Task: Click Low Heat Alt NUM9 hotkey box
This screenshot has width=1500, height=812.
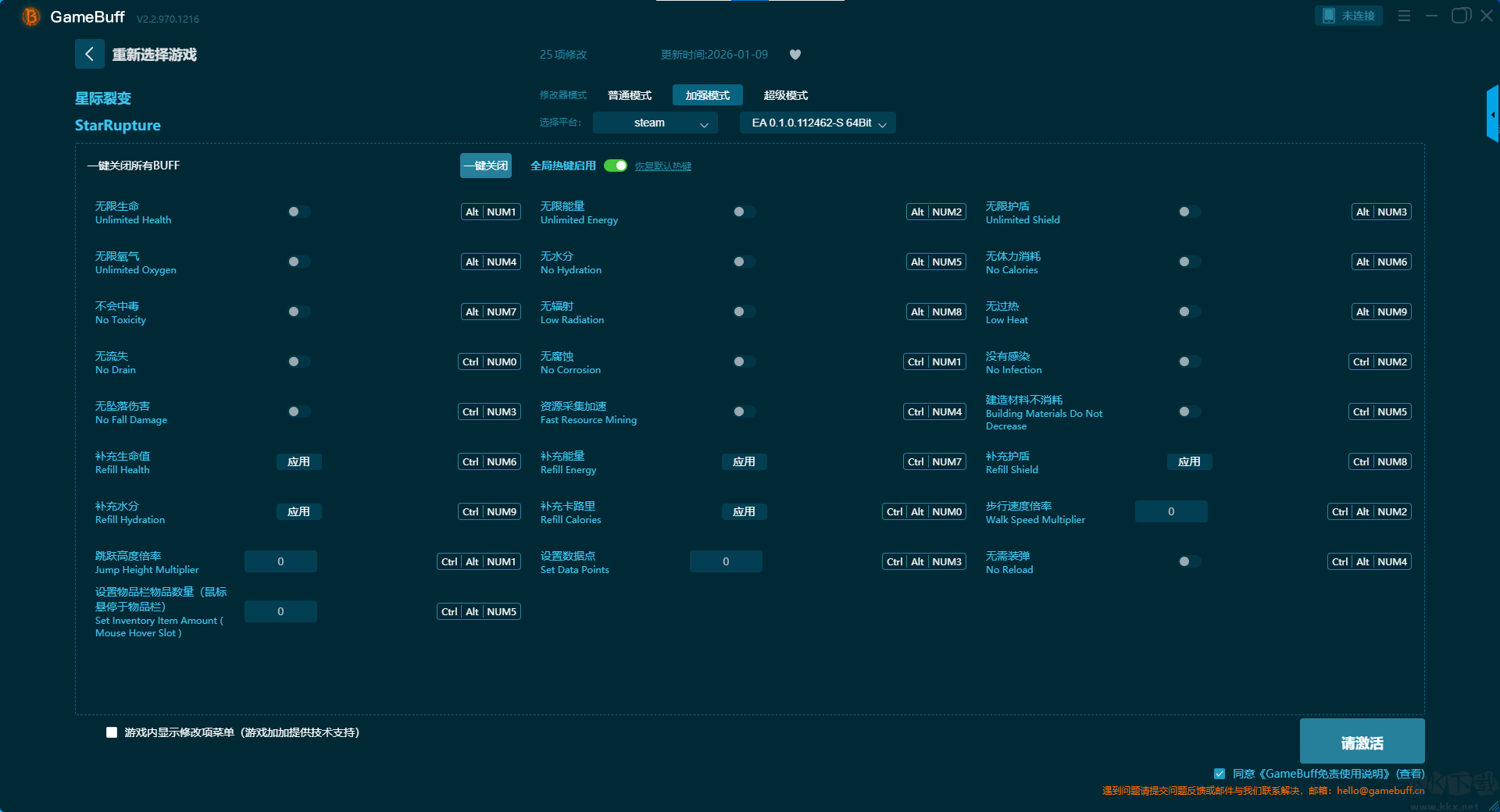Action: click(1382, 312)
